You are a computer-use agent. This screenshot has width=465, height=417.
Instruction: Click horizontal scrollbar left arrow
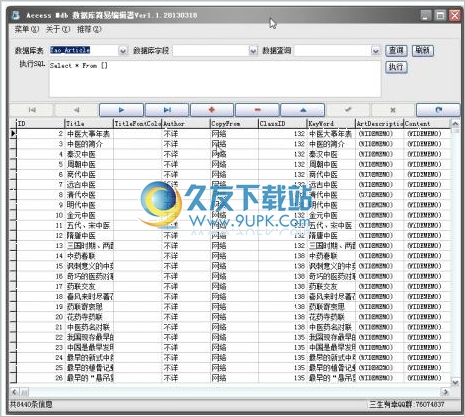(x=14, y=392)
